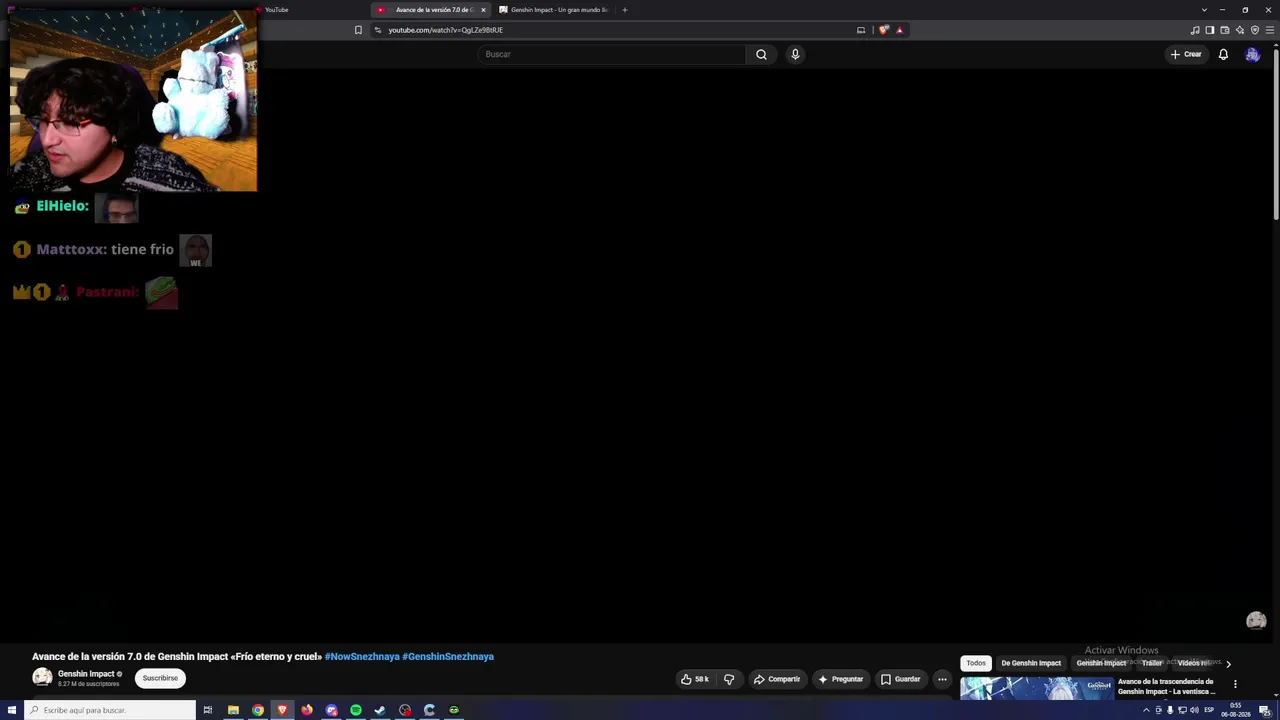Open YouTube notifications bell
The width and height of the screenshot is (1280, 720).
pyautogui.click(x=1223, y=54)
